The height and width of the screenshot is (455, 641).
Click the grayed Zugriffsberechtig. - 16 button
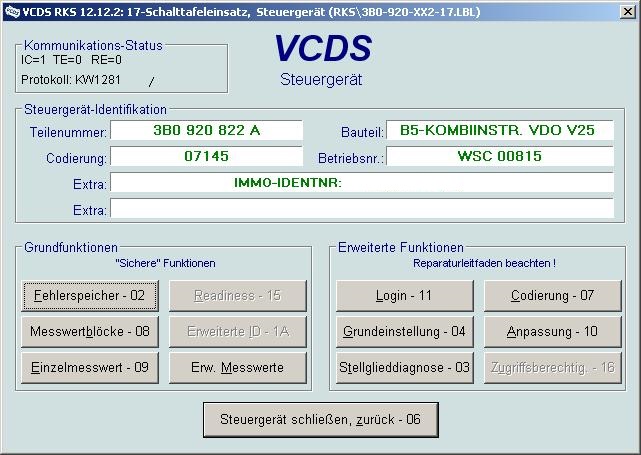click(x=553, y=368)
